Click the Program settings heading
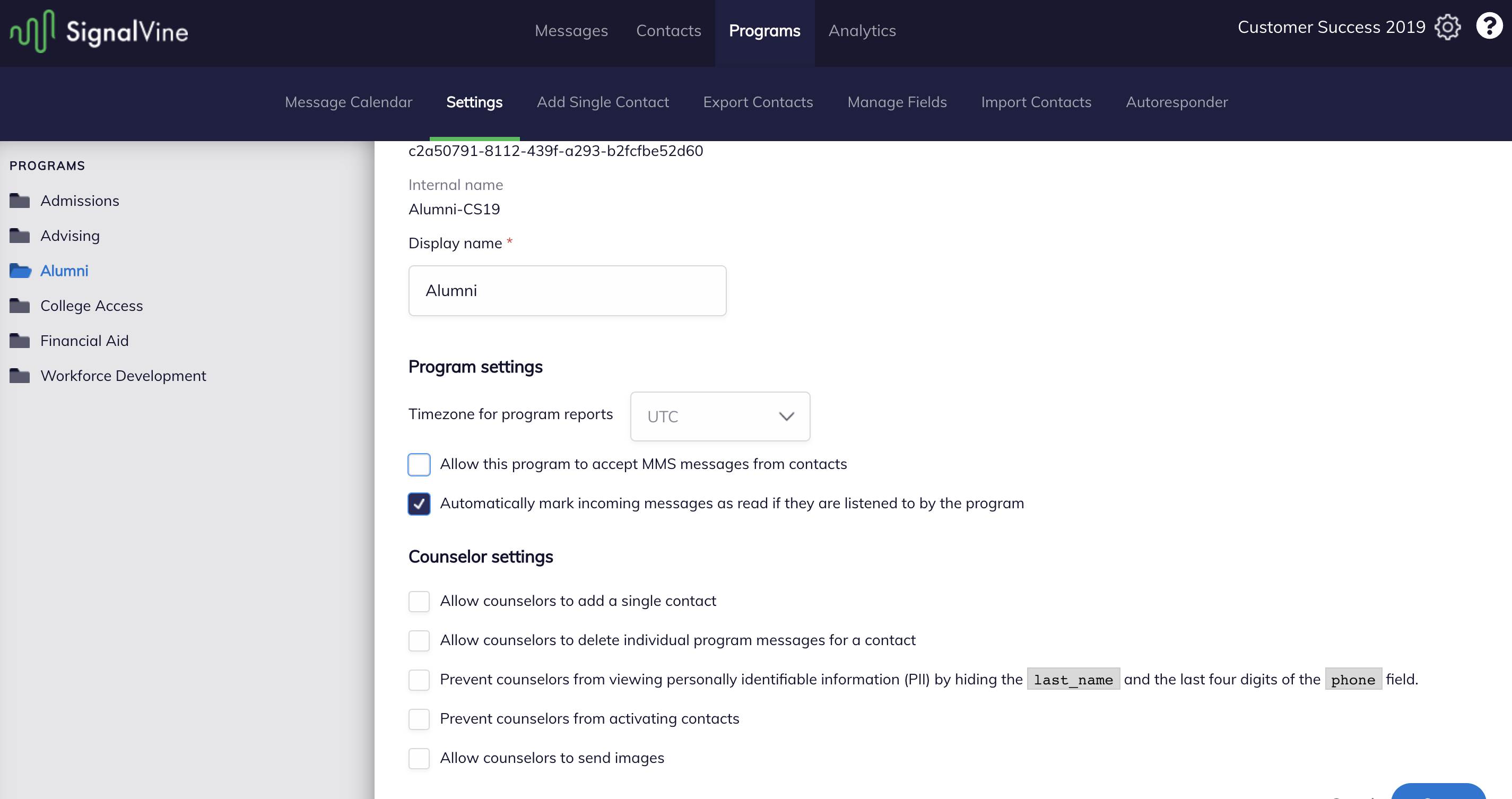The image size is (1512, 799). pos(475,367)
